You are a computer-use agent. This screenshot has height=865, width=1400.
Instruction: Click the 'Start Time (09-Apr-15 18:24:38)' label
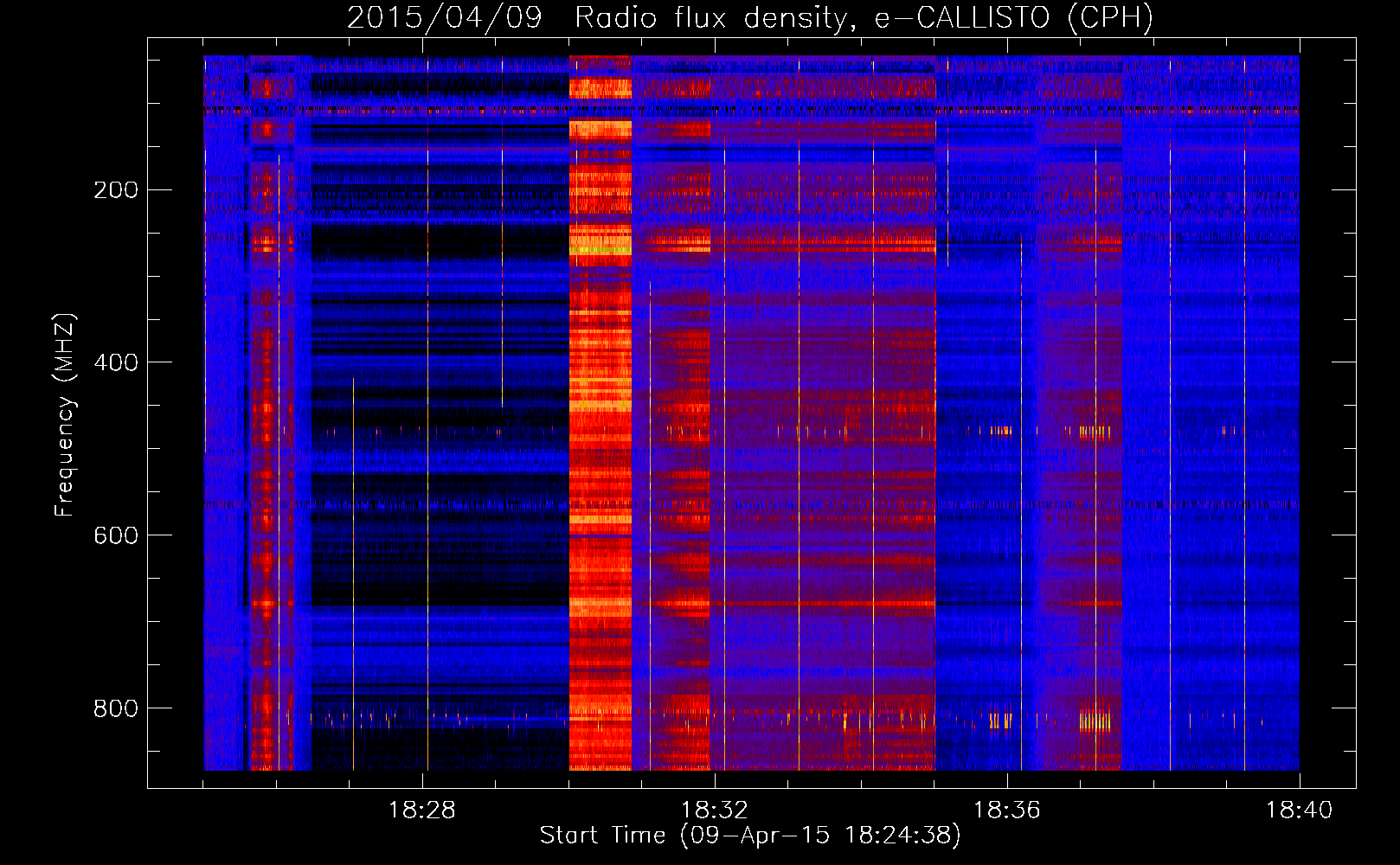coord(750,836)
